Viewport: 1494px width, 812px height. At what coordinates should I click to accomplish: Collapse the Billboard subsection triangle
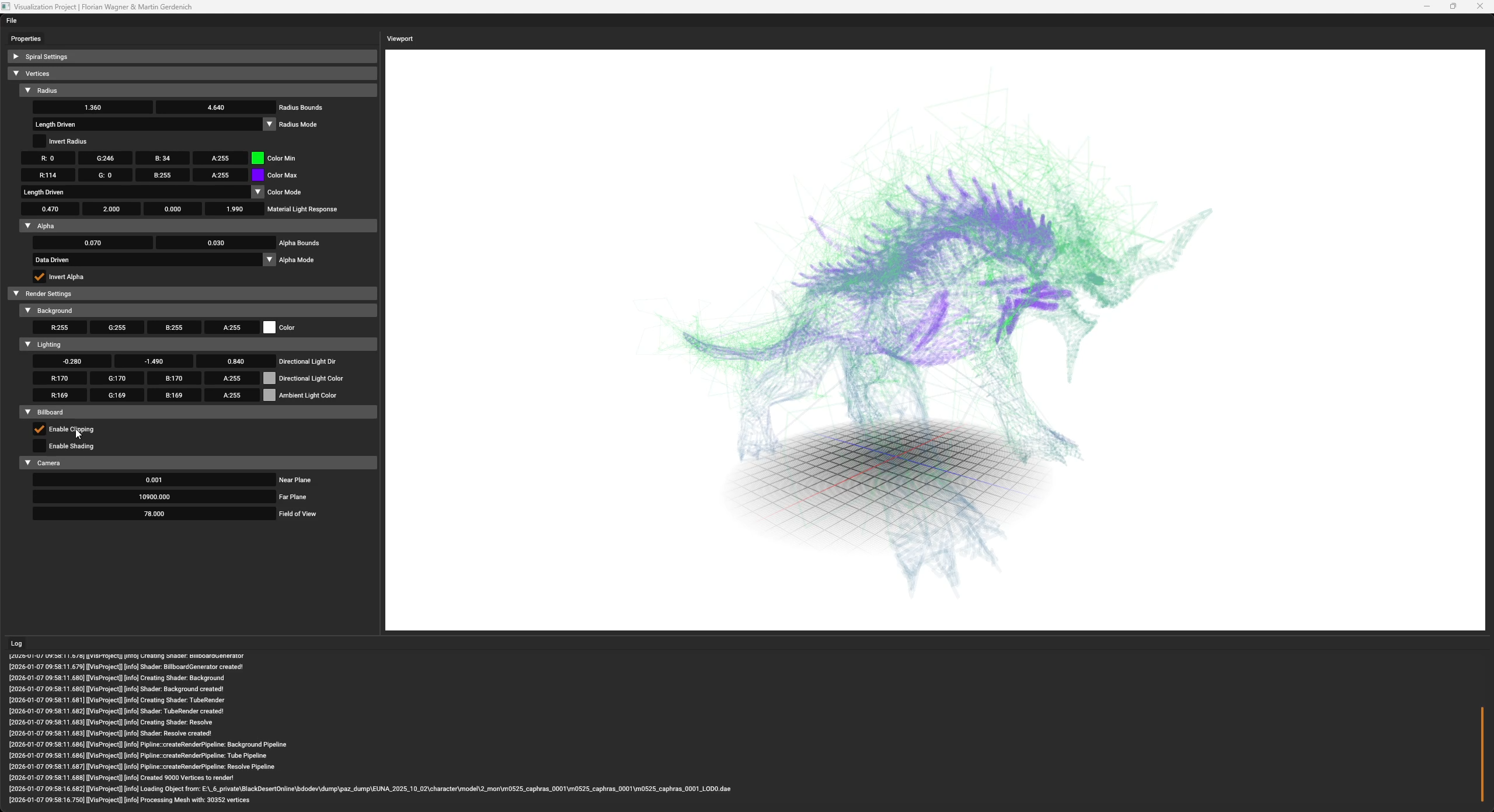tap(27, 412)
